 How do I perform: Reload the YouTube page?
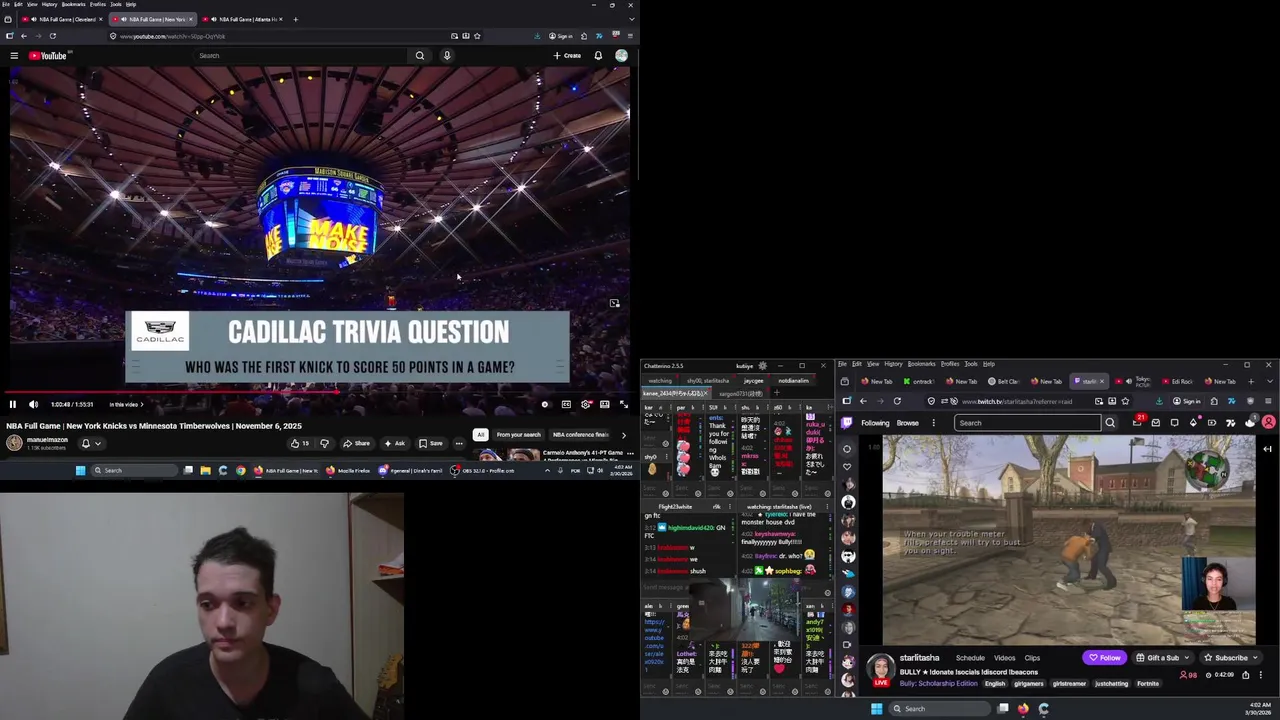point(53,36)
